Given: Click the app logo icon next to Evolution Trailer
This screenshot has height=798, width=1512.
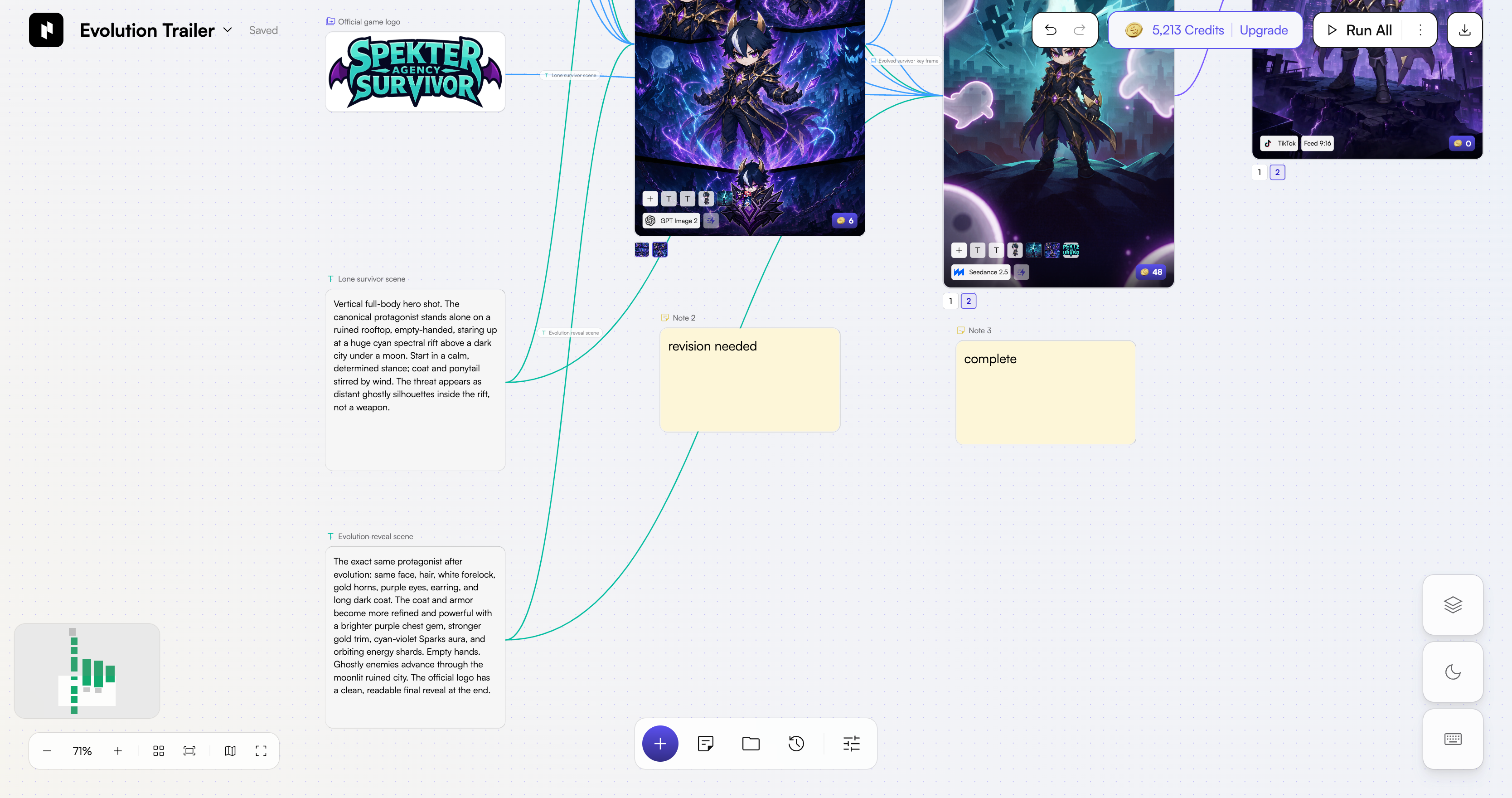Looking at the screenshot, I should (46, 30).
